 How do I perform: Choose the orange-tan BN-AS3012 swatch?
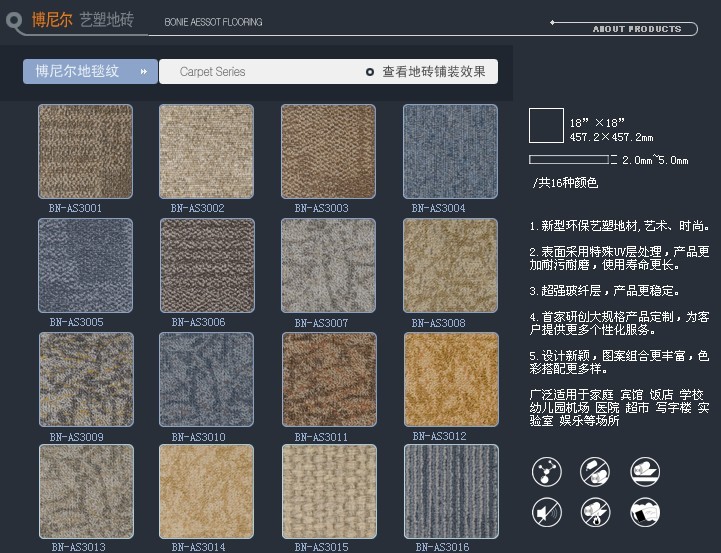[x=450, y=380]
